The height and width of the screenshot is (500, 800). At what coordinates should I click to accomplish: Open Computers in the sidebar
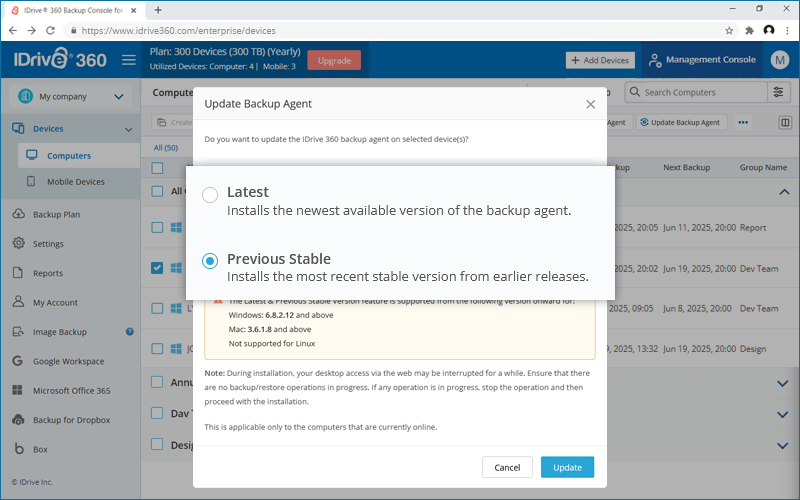pyautogui.click(x=79, y=156)
